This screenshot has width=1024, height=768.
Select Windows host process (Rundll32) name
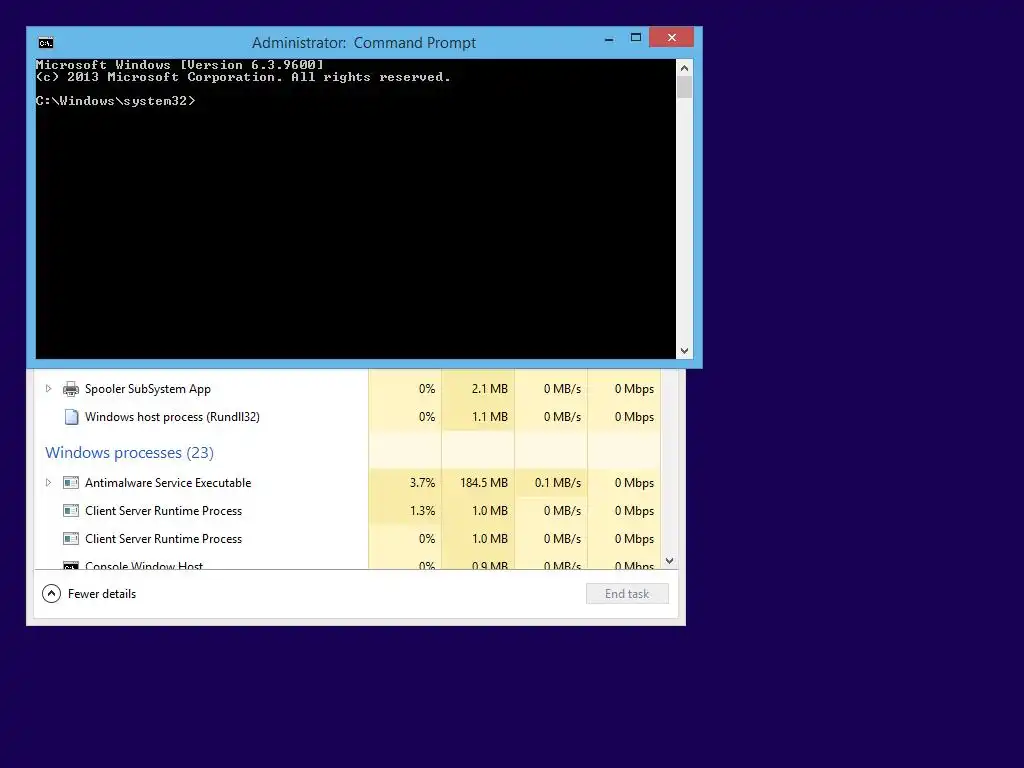point(172,417)
